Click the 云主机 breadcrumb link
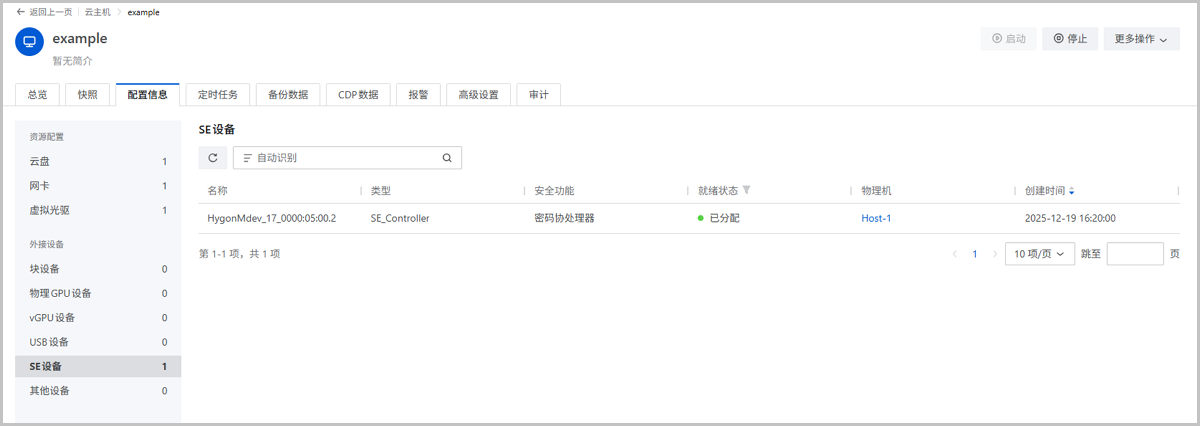 coord(97,12)
